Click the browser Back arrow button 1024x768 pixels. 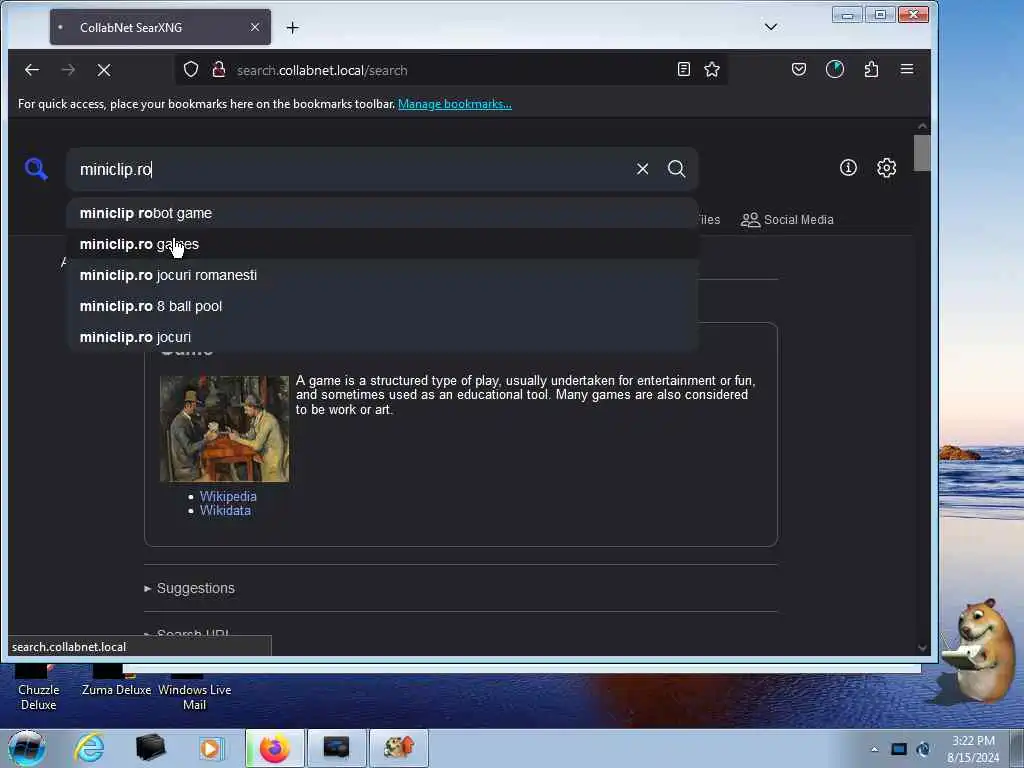pos(32,70)
